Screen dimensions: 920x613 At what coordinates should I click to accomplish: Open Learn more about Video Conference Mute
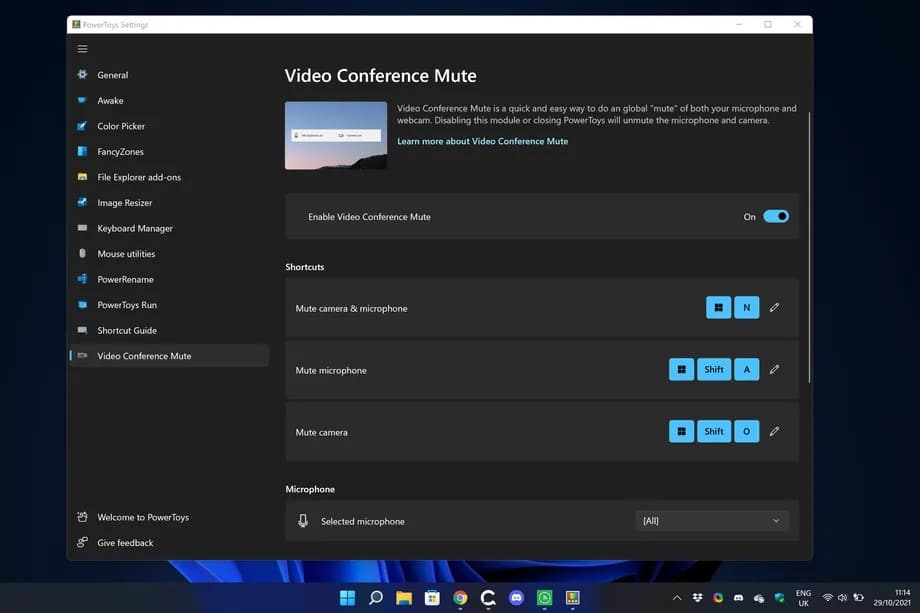[x=482, y=141]
